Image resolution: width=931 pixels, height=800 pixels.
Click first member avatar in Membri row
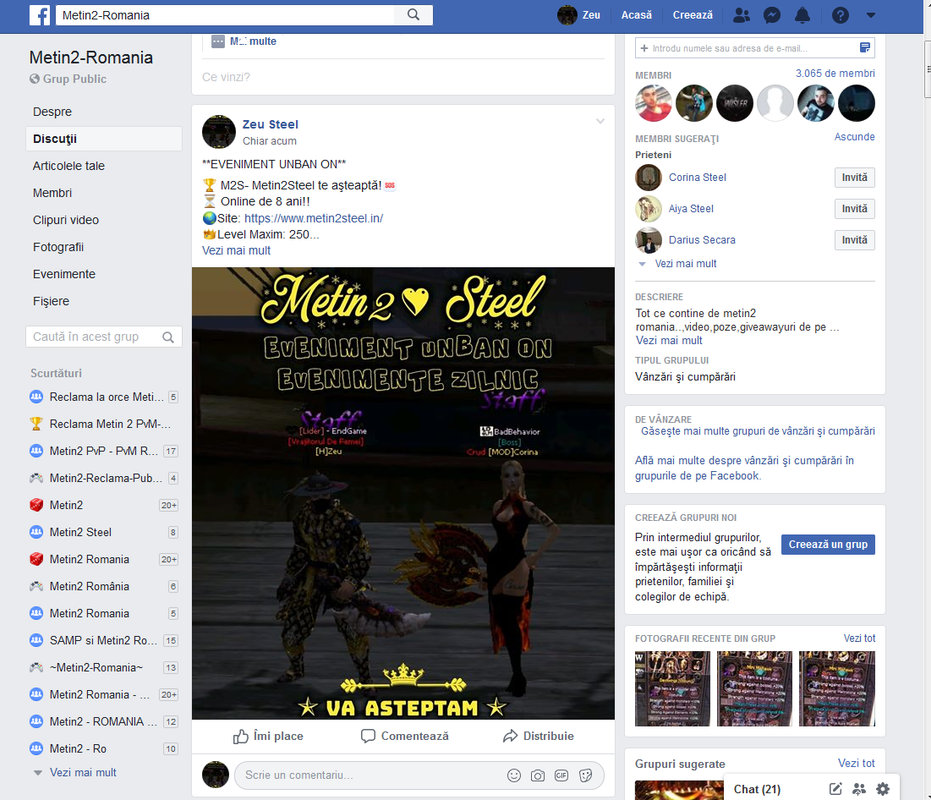tap(654, 103)
